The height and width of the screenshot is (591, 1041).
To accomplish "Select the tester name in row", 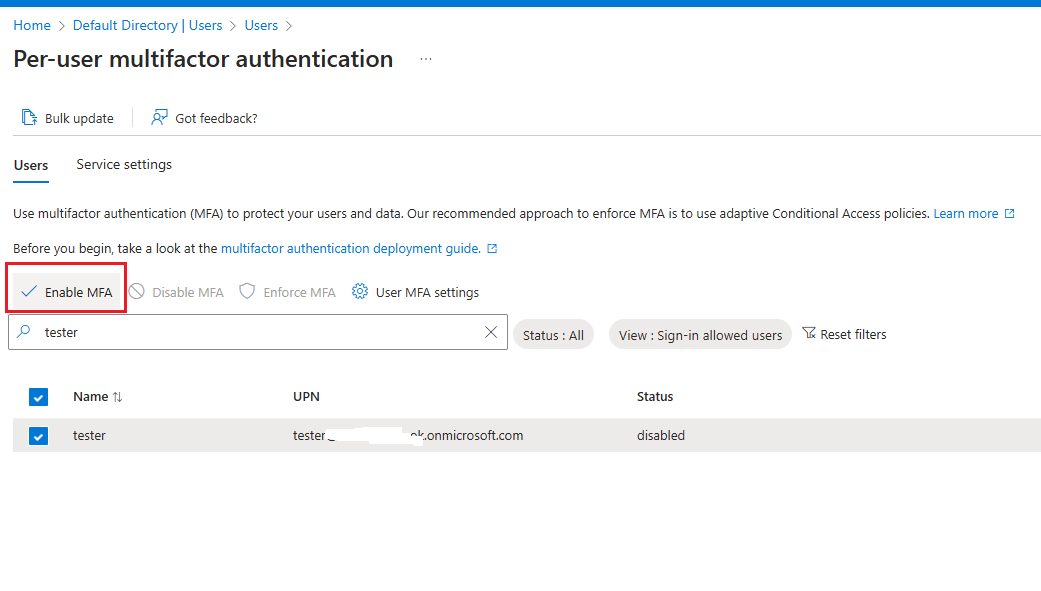I will (89, 436).
